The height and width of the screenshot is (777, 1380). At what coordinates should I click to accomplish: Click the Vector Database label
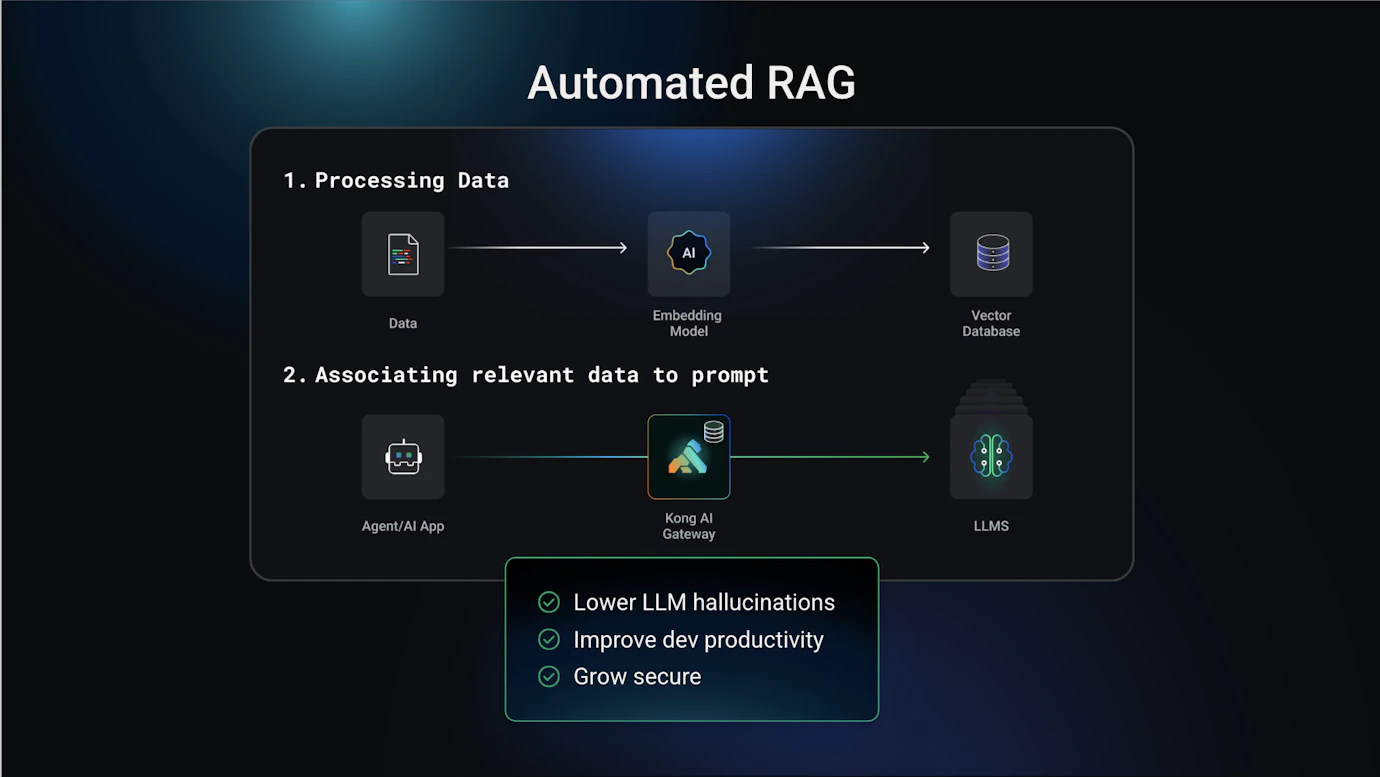tap(991, 323)
